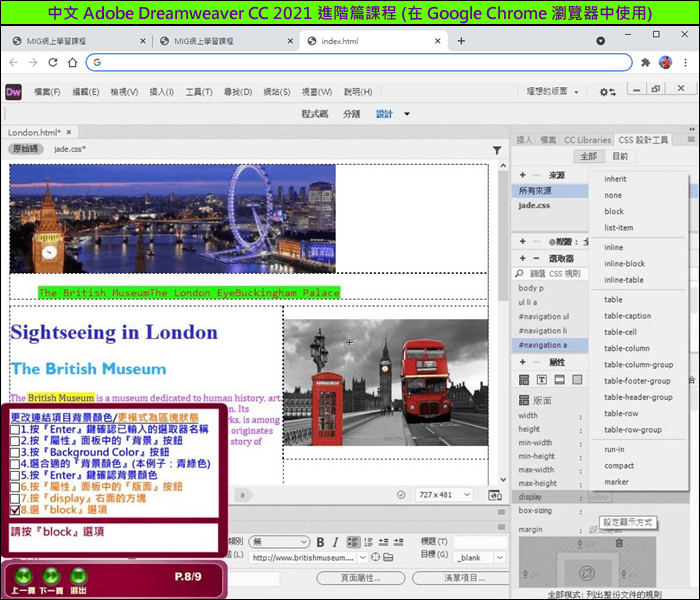
Task: Open the workspace layout dropdown
Action: [552, 92]
